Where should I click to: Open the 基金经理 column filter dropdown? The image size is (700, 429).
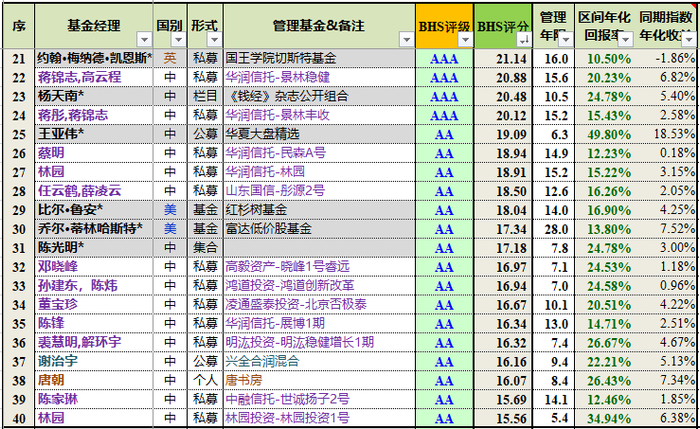144,40
